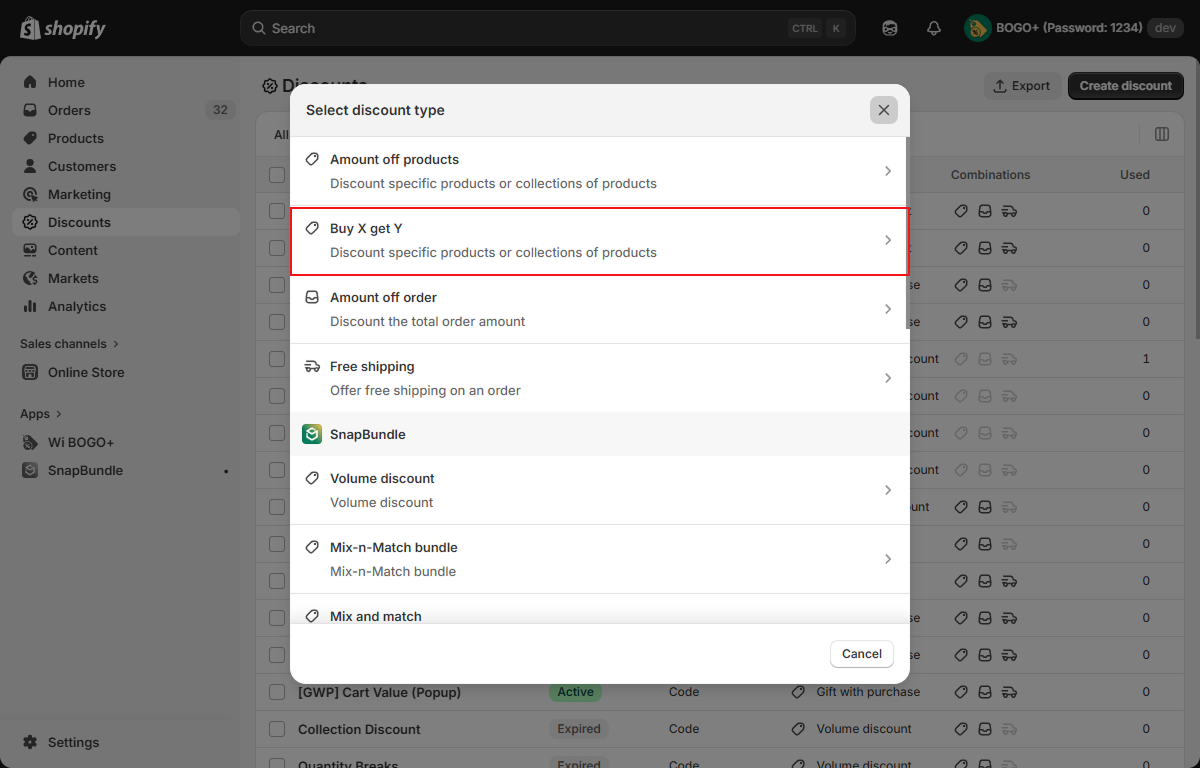
Task: Click the Create discount button
Action: (x=1125, y=86)
